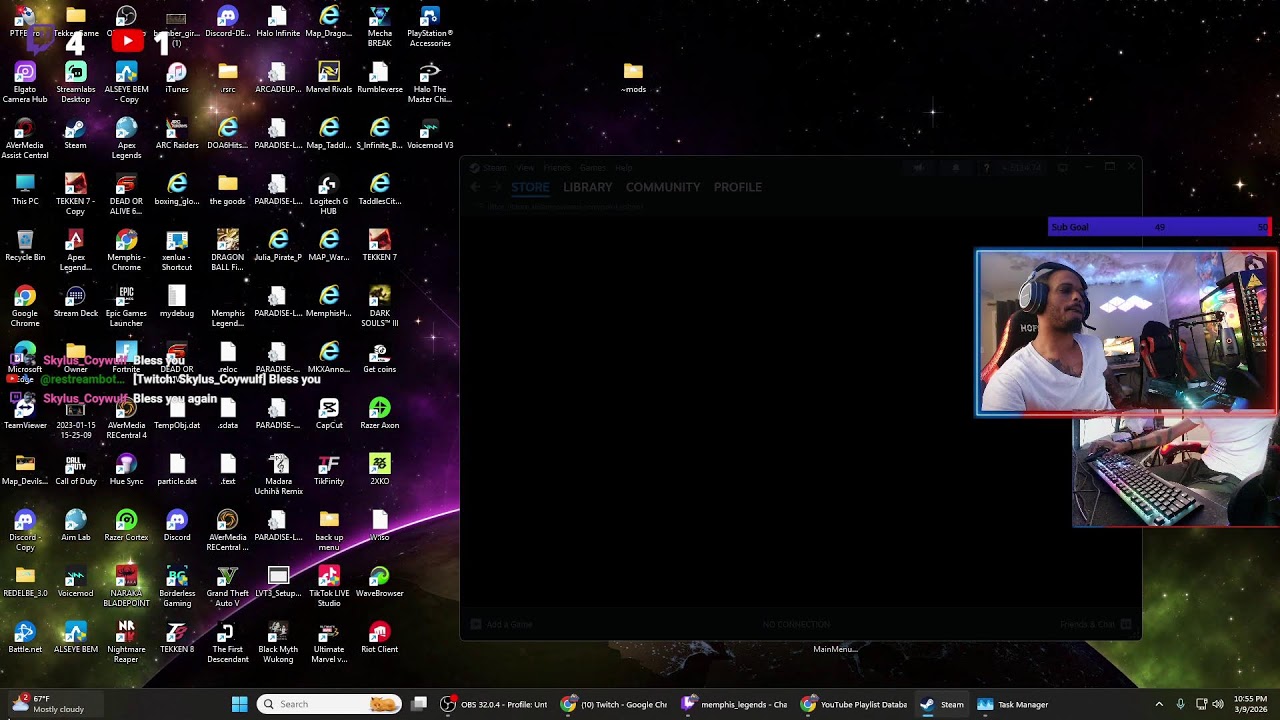Open the Riot Client desktop shortcut
Image resolution: width=1280 pixels, height=720 pixels.
(x=379, y=638)
